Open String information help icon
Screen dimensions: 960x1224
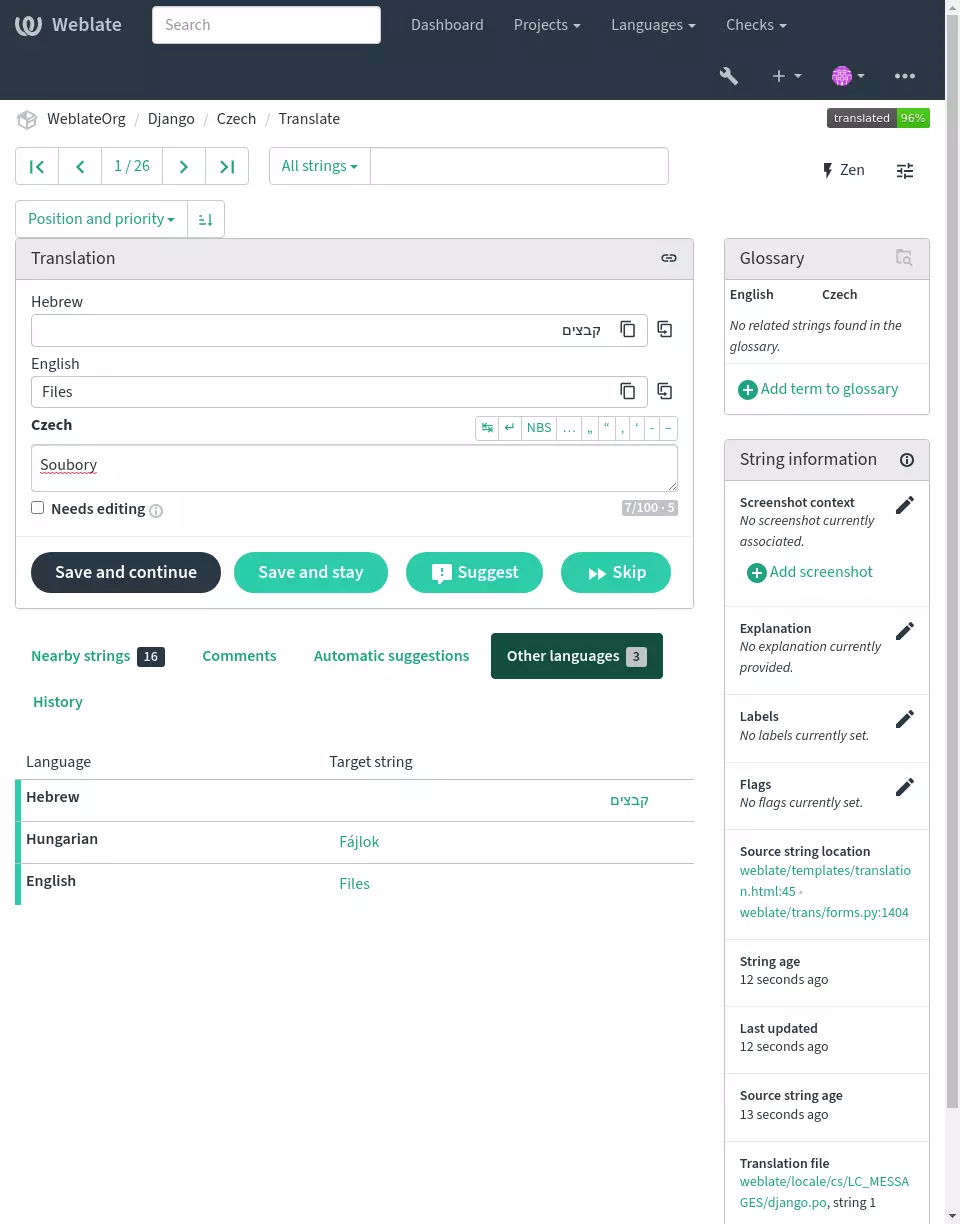[907, 460]
